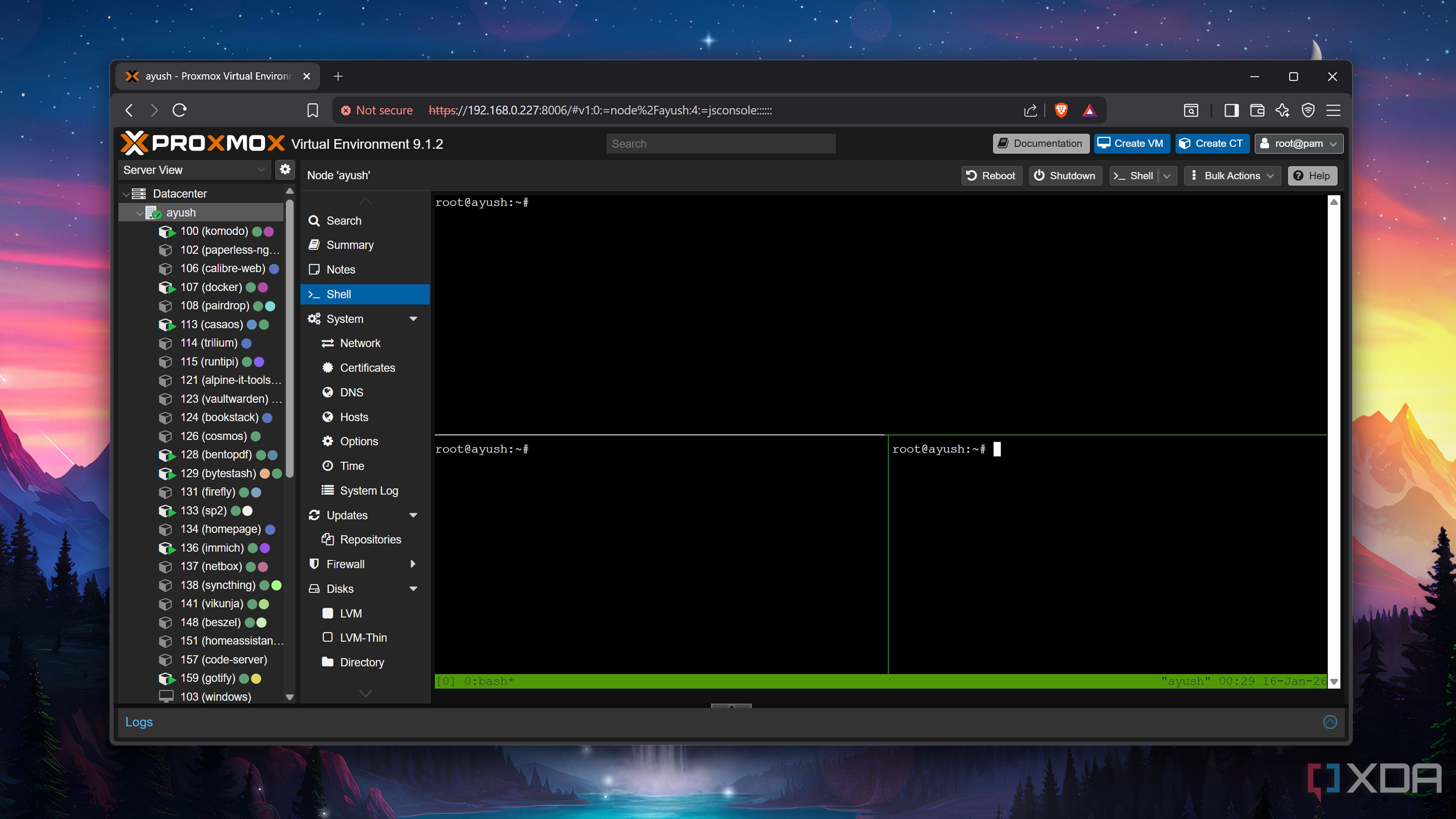The width and height of the screenshot is (1456, 819).
Task: Open the Bulk Actions dropdown
Action: [x=1232, y=176]
